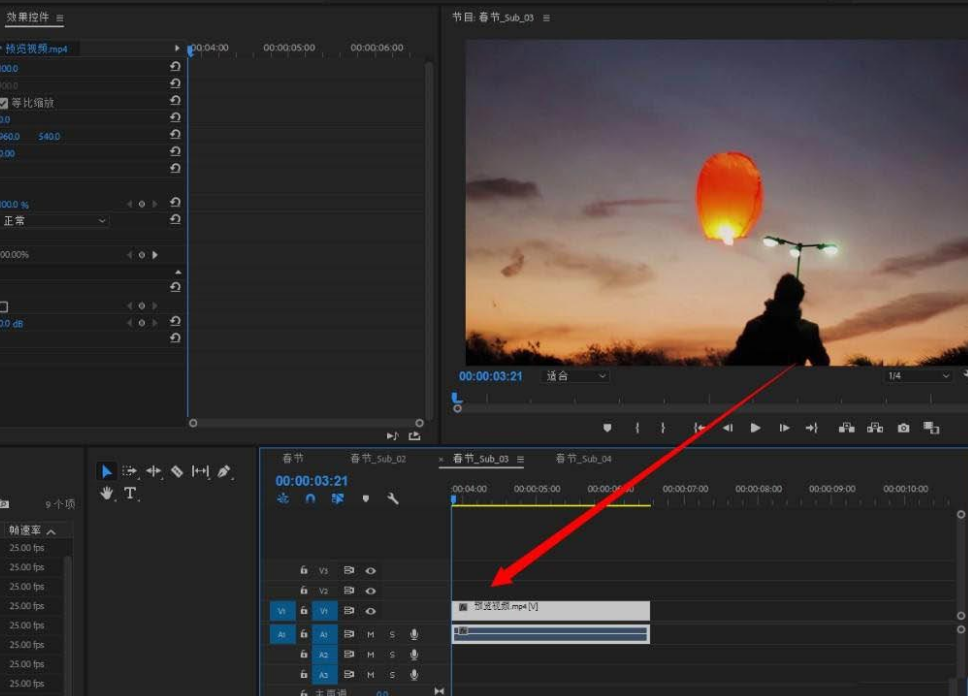Toggle the timeline snap magnet icon
Screen dimensions: 968x696
[x=310, y=498]
